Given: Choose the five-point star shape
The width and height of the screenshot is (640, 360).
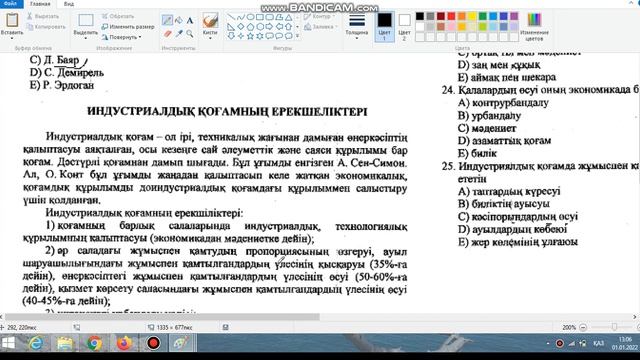Looking at the screenshot, I should coord(250,36).
